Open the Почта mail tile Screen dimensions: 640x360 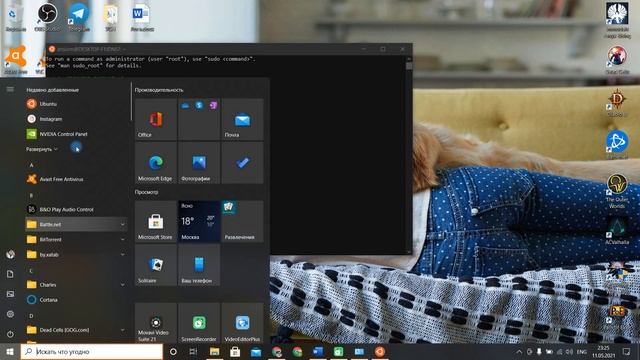(242, 120)
